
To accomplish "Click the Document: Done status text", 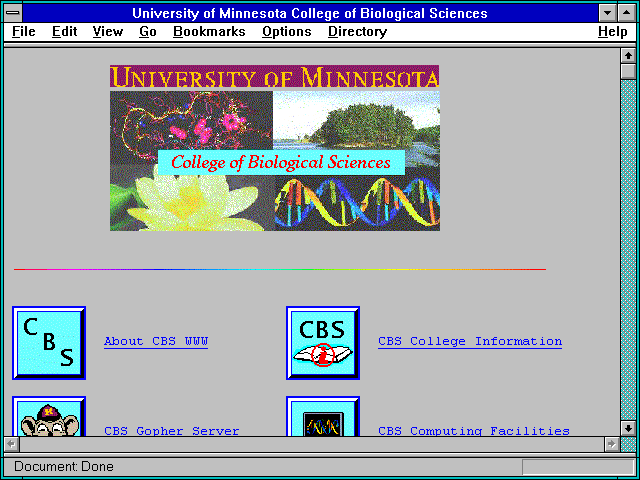I will [64, 467].
